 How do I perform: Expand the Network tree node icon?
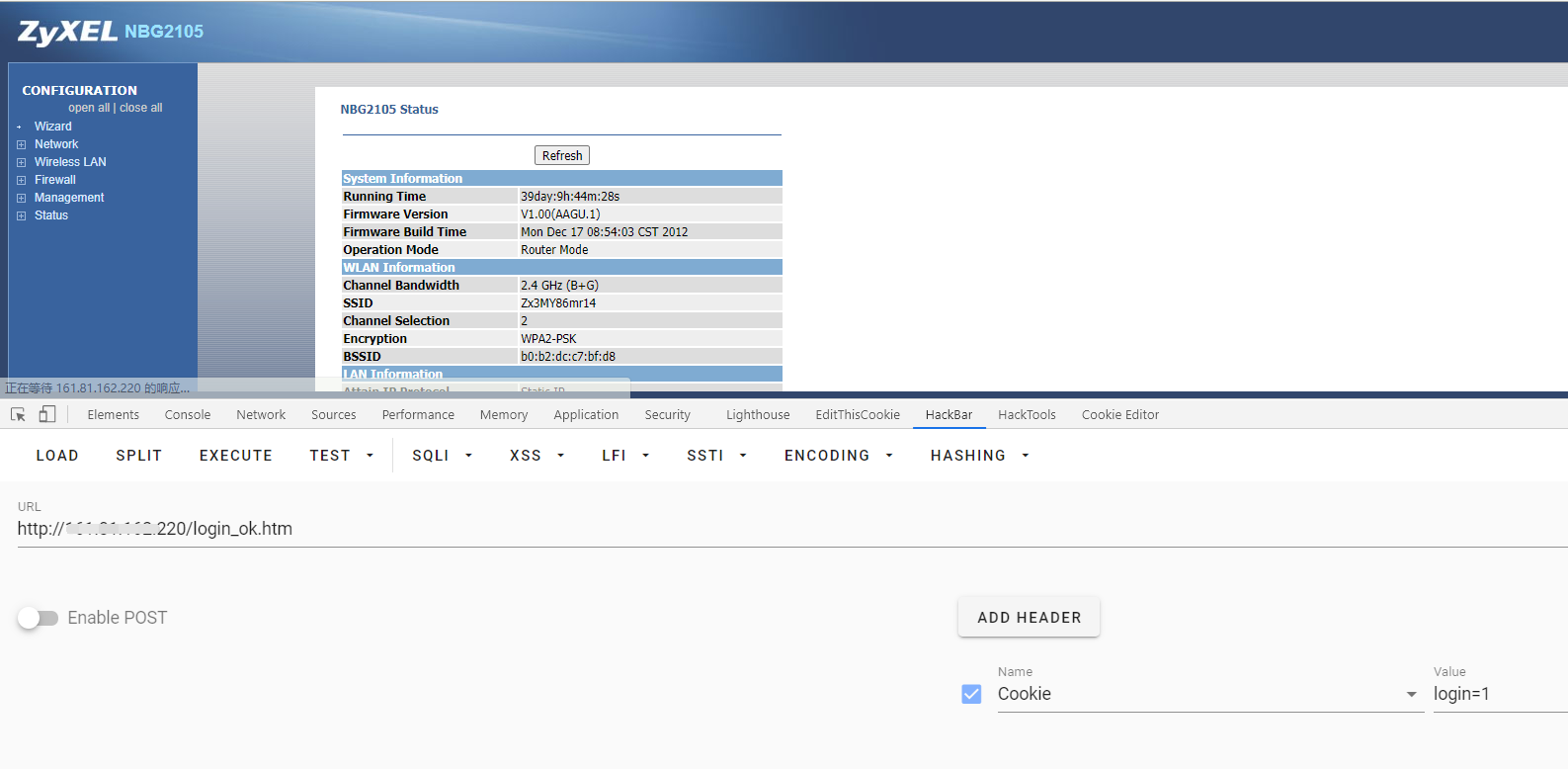[21, 145]
